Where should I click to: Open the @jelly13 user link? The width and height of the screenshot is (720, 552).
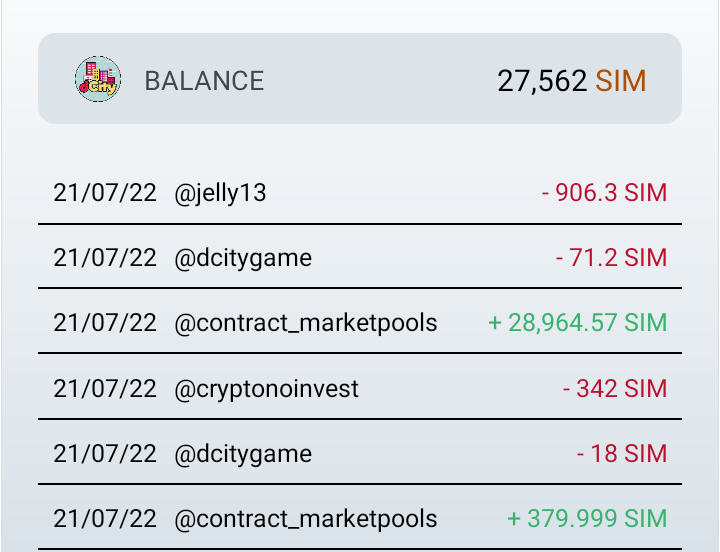pos(220,193)
